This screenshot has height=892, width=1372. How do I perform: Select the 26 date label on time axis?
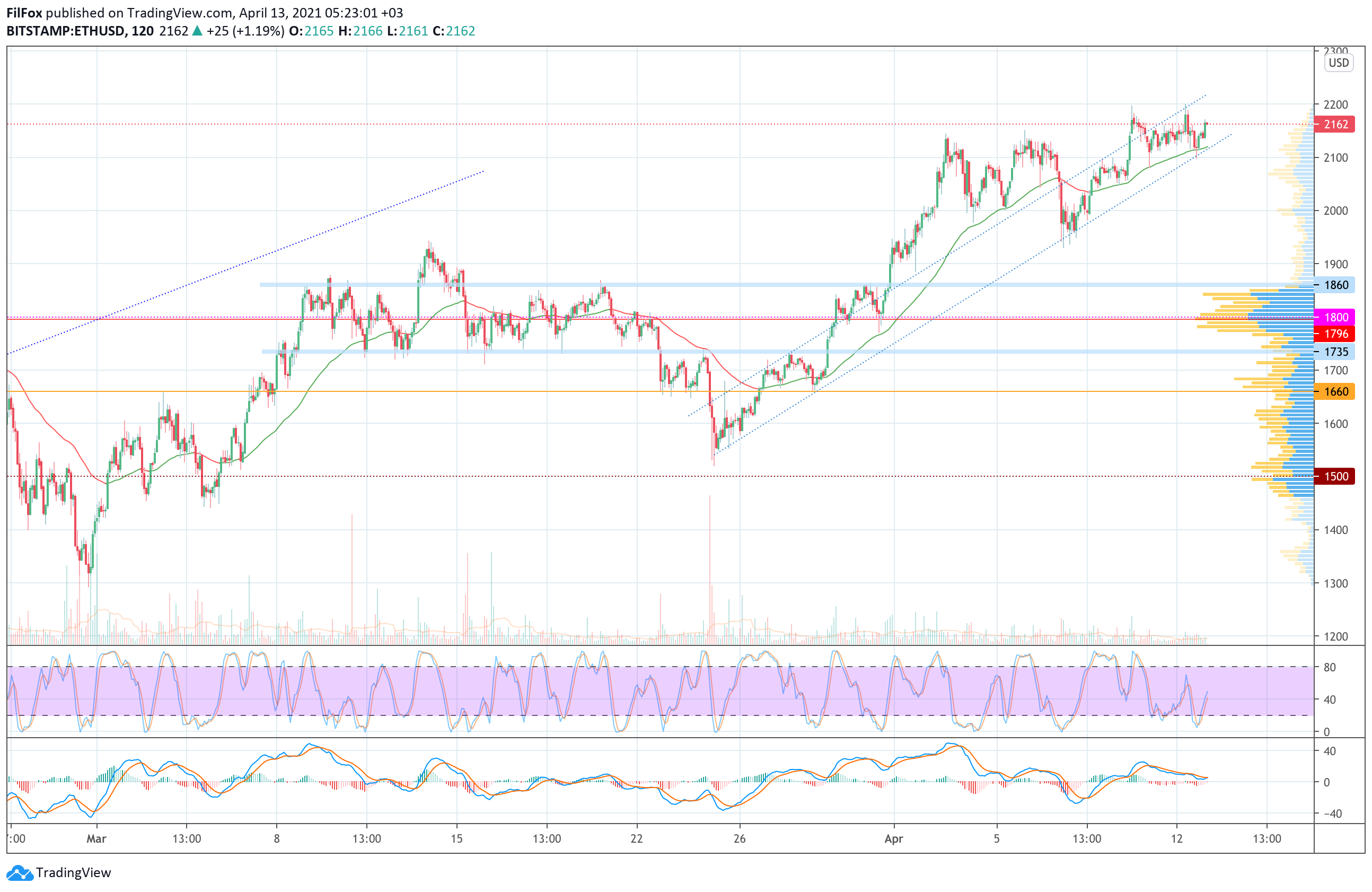coord(740,838)
